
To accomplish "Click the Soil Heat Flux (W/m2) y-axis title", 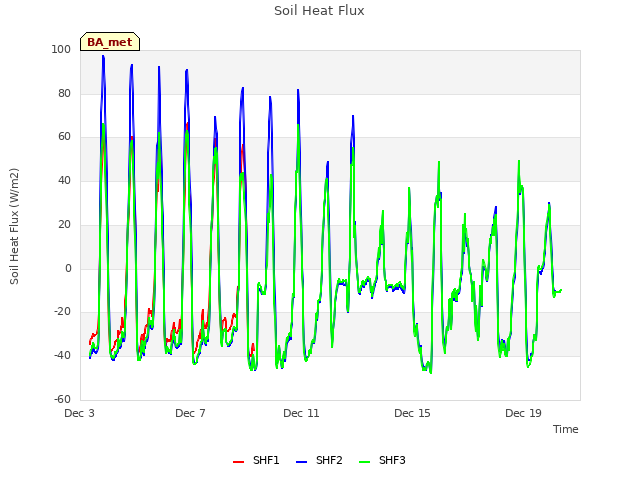I will click(x=14, y=226).
